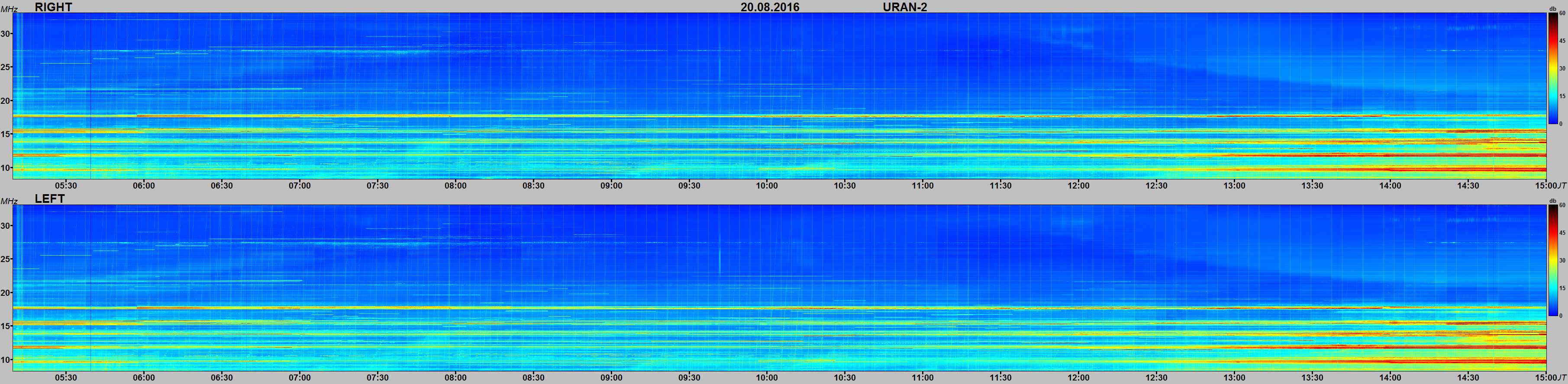Viewport: 1568px width, 384px height.
Task: Click the 06:00 time tick under RIGHT panel
Action: 144,186
